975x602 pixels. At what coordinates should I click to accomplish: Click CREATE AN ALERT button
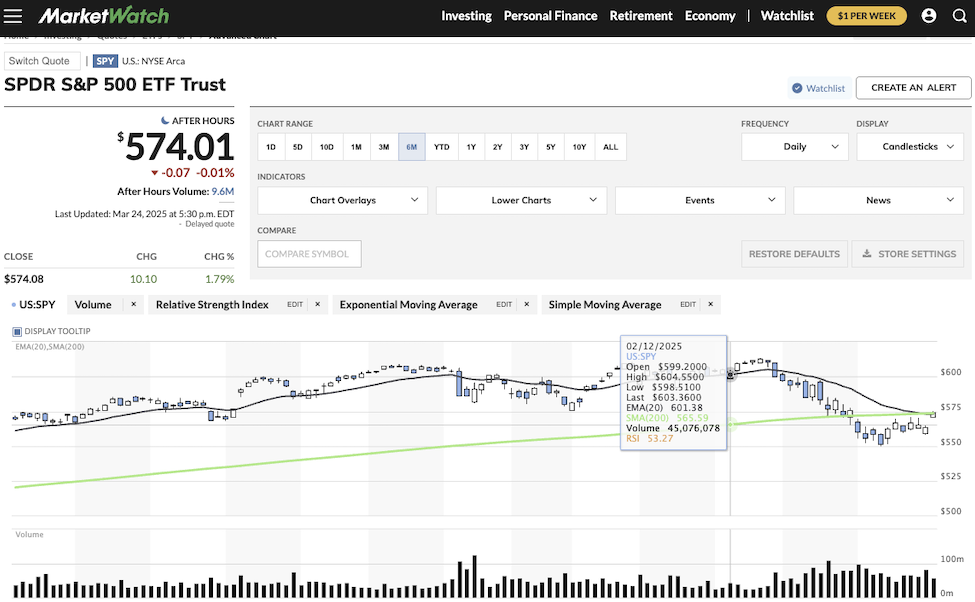click(913, 88)
